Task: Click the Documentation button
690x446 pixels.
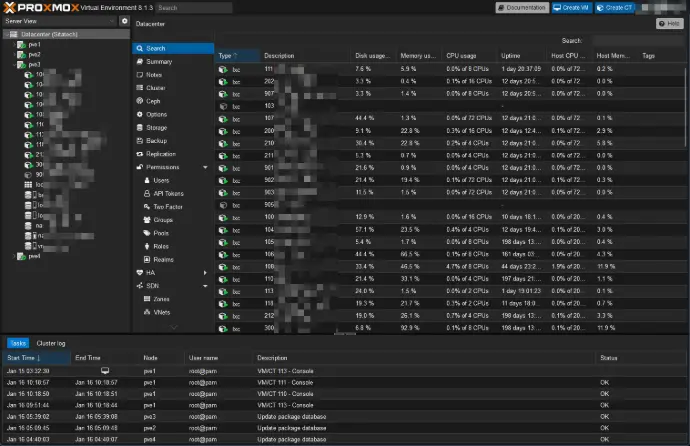Action: pos(521,7)
